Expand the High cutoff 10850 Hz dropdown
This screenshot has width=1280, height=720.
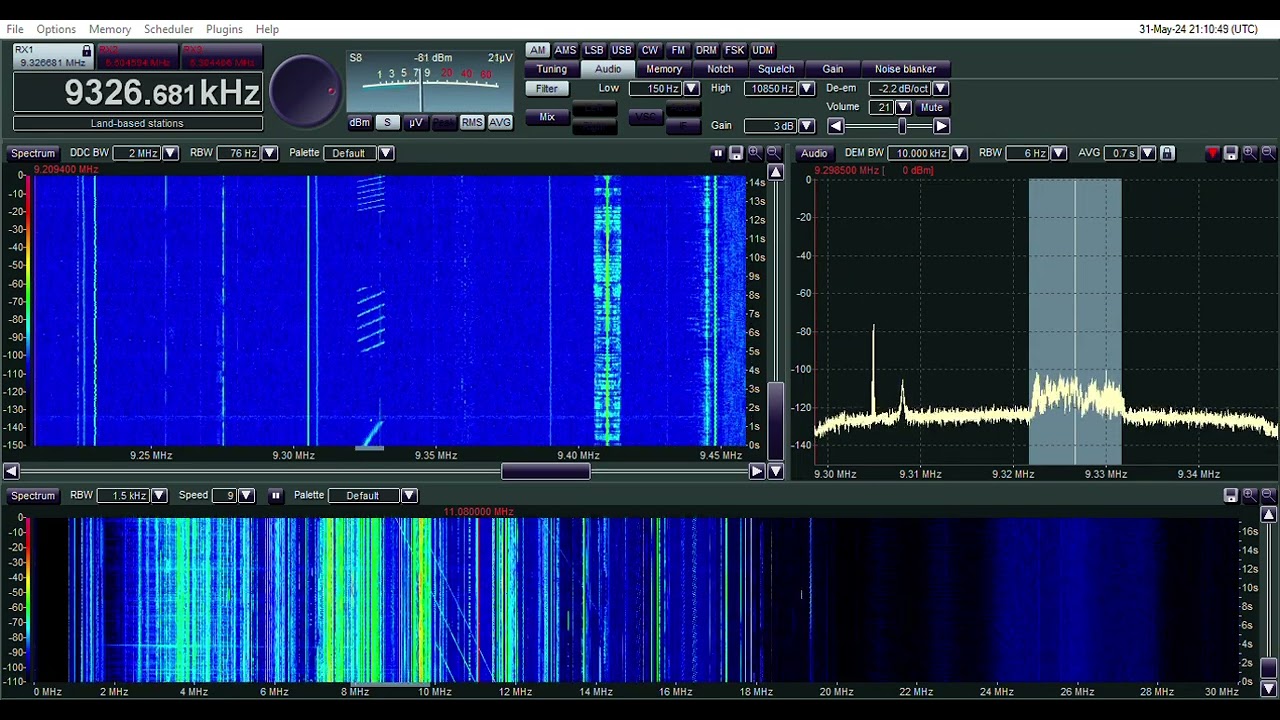807,89
